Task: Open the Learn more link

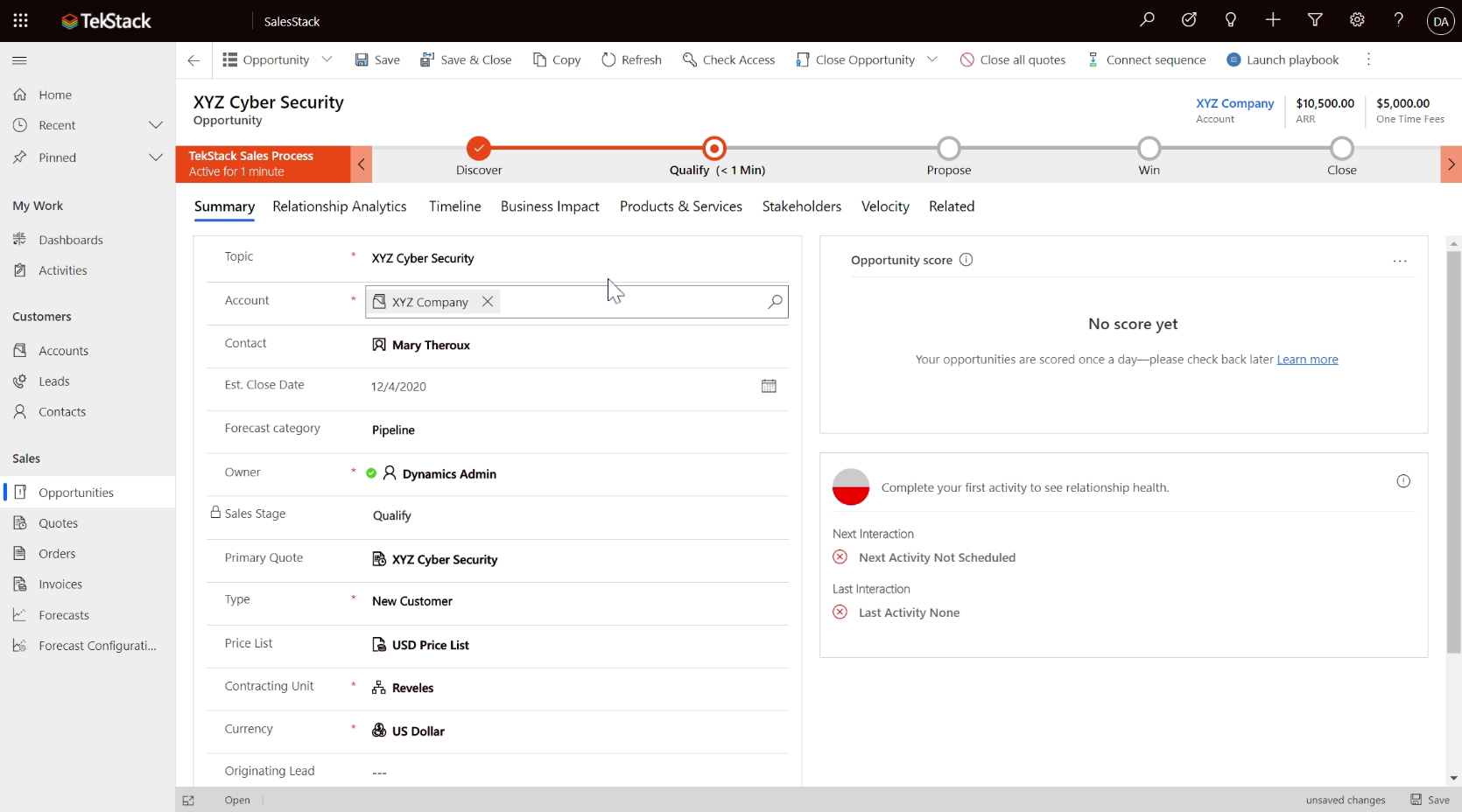Action: (x=1307, y=360)
